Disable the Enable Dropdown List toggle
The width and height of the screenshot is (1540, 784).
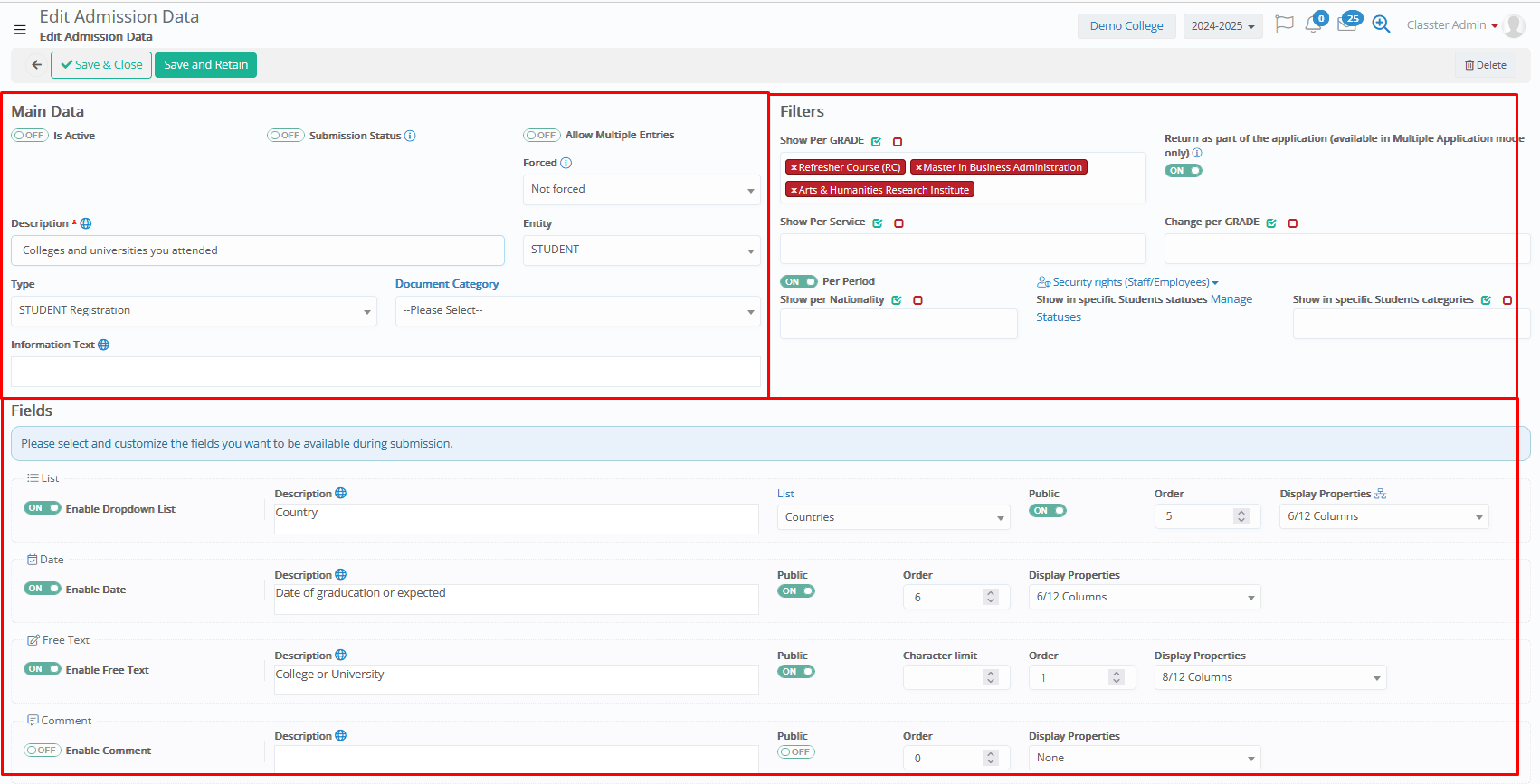pos(43,508)
